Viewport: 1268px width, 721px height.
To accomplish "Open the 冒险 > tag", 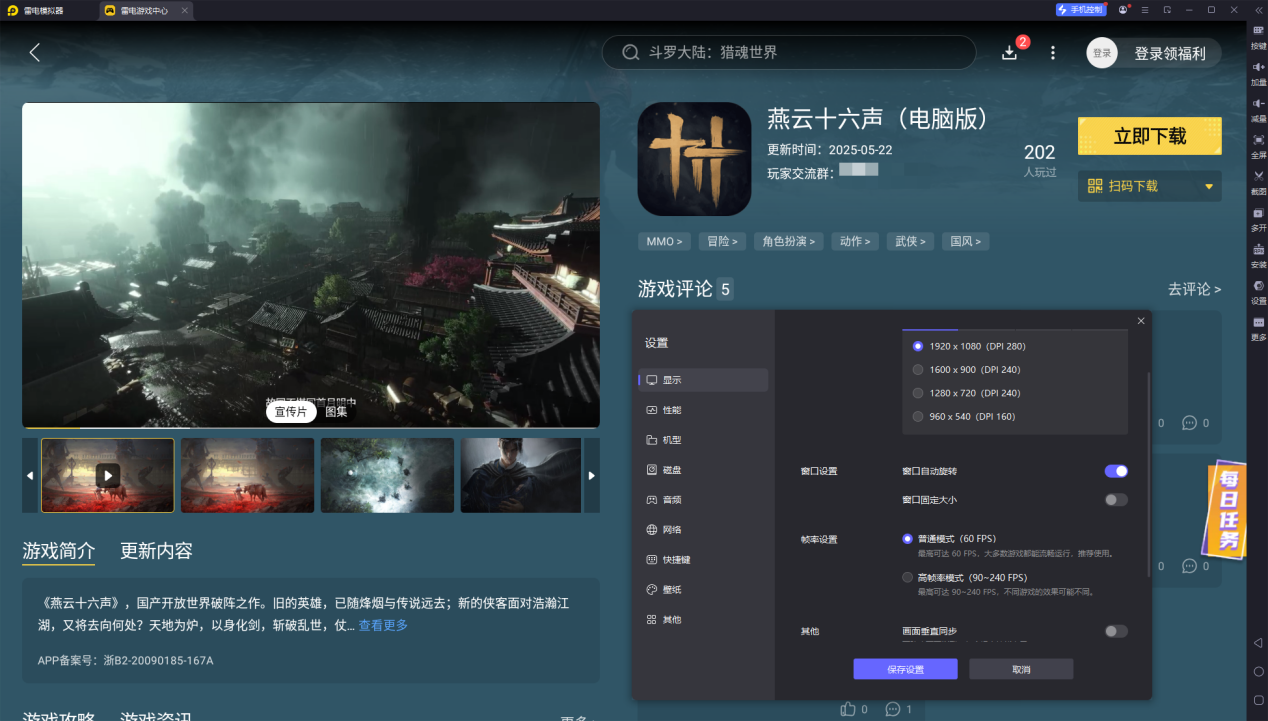I will click(x=722, y=241).
